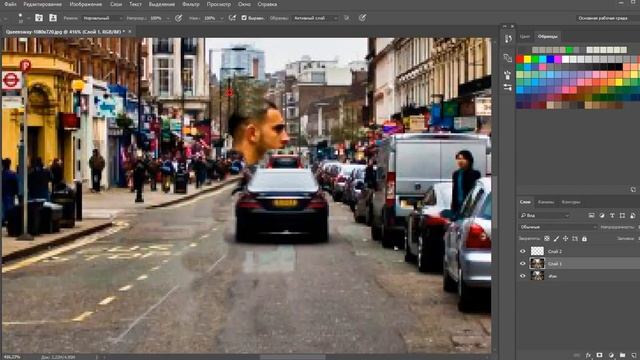Select the Слой 2 layer thumbnail
Image resolution: width=640 pixels, height=360 pixels.
(x=537, y=251)
